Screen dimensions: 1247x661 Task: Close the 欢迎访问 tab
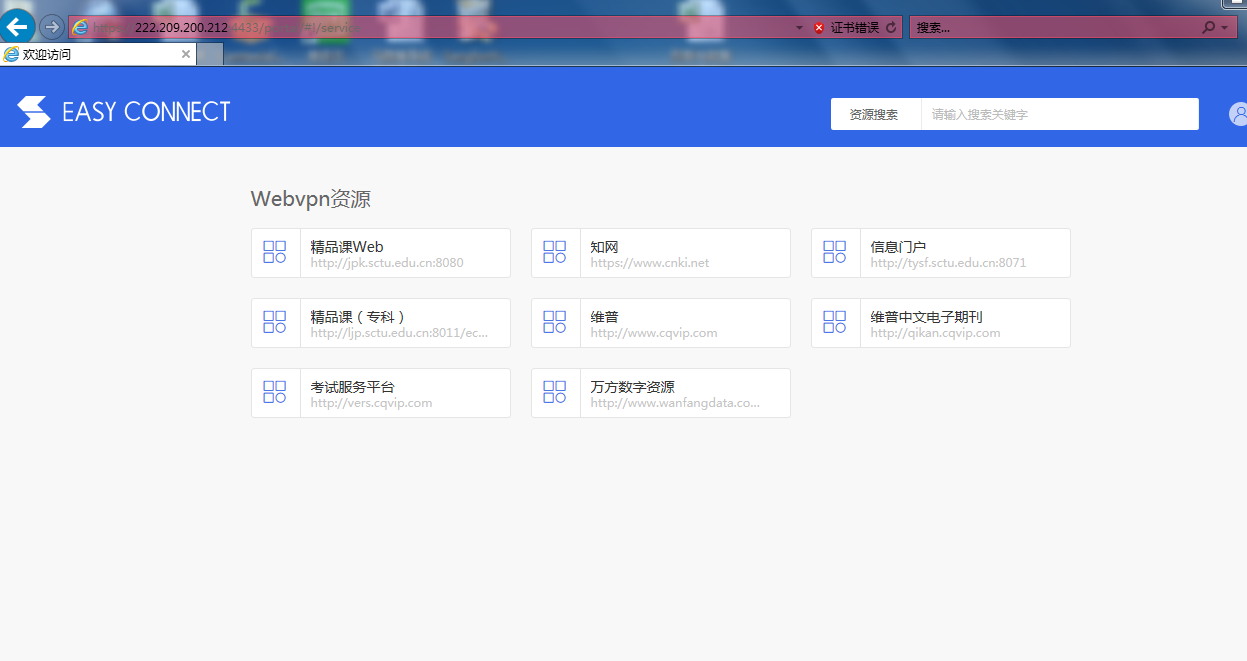[x=185, y=55]
